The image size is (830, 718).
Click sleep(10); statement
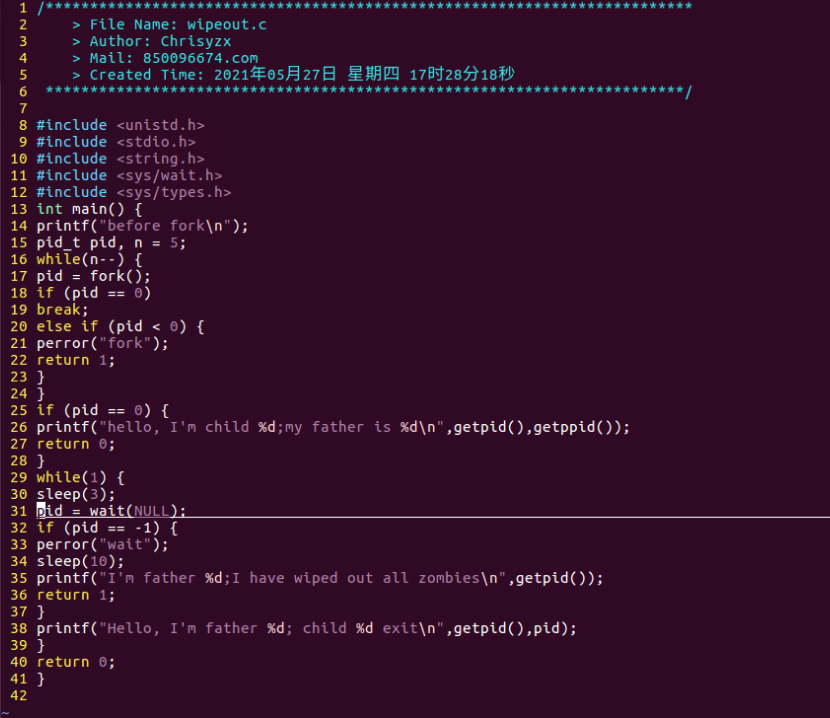click(80, 561)
